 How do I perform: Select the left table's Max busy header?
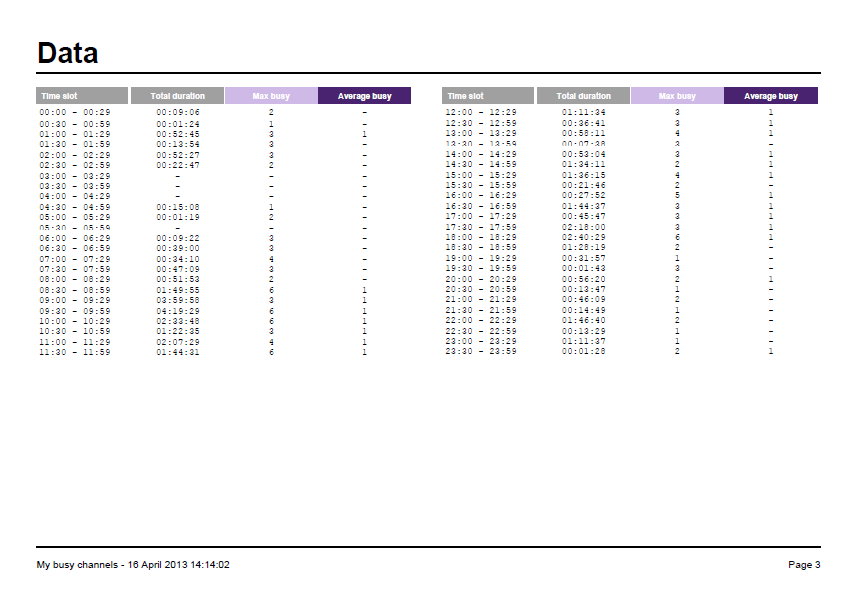(271, 96)
